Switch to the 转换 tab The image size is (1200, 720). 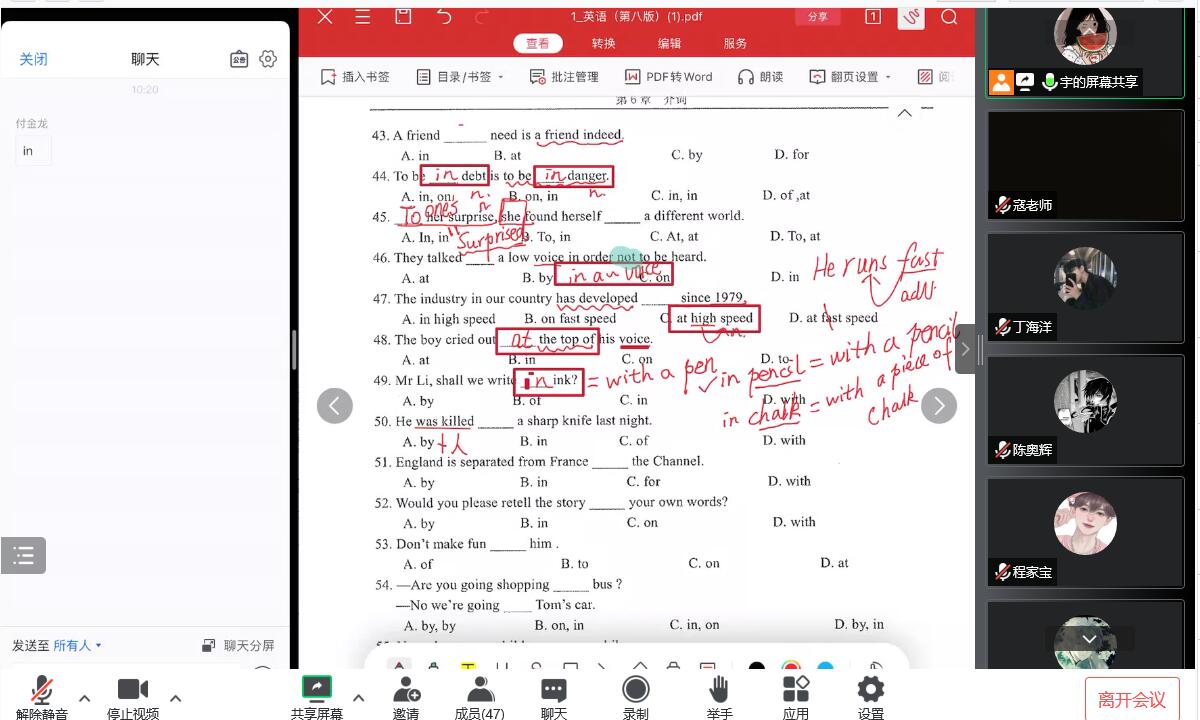point(604,43)
